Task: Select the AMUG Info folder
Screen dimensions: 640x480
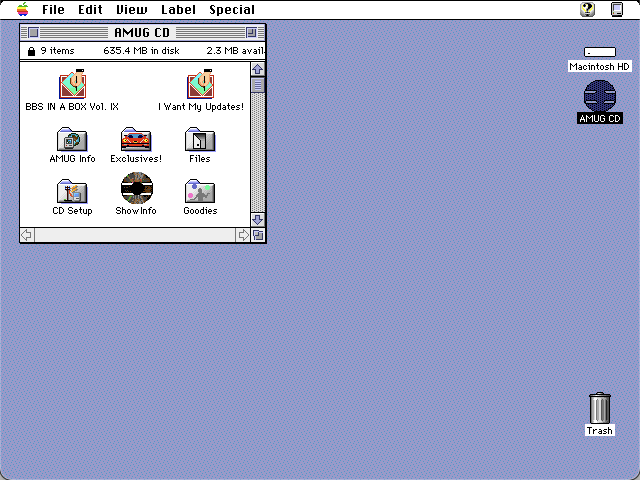Action: [x=72, y=140]
